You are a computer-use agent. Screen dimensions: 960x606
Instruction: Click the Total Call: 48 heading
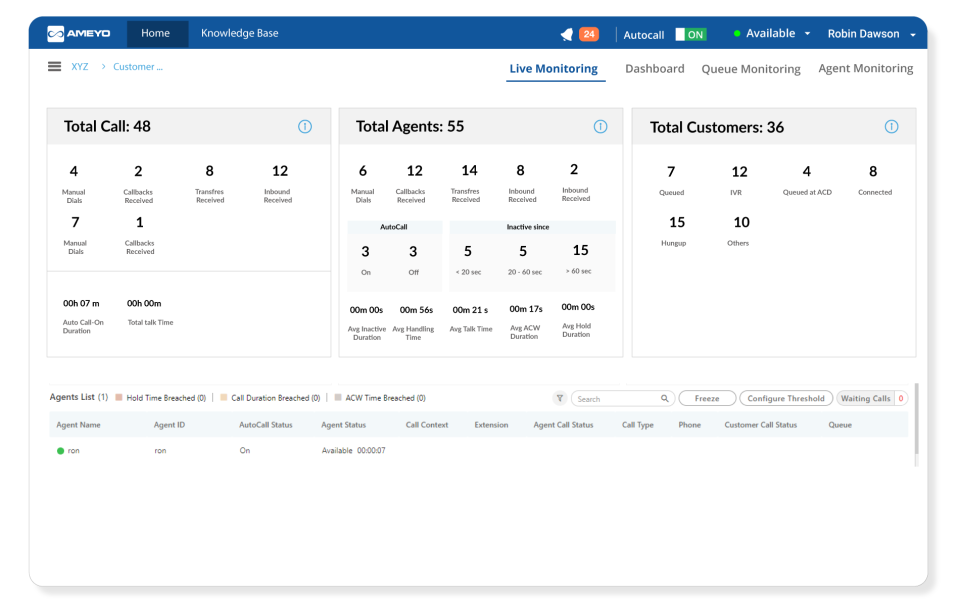tap(107, 126)
